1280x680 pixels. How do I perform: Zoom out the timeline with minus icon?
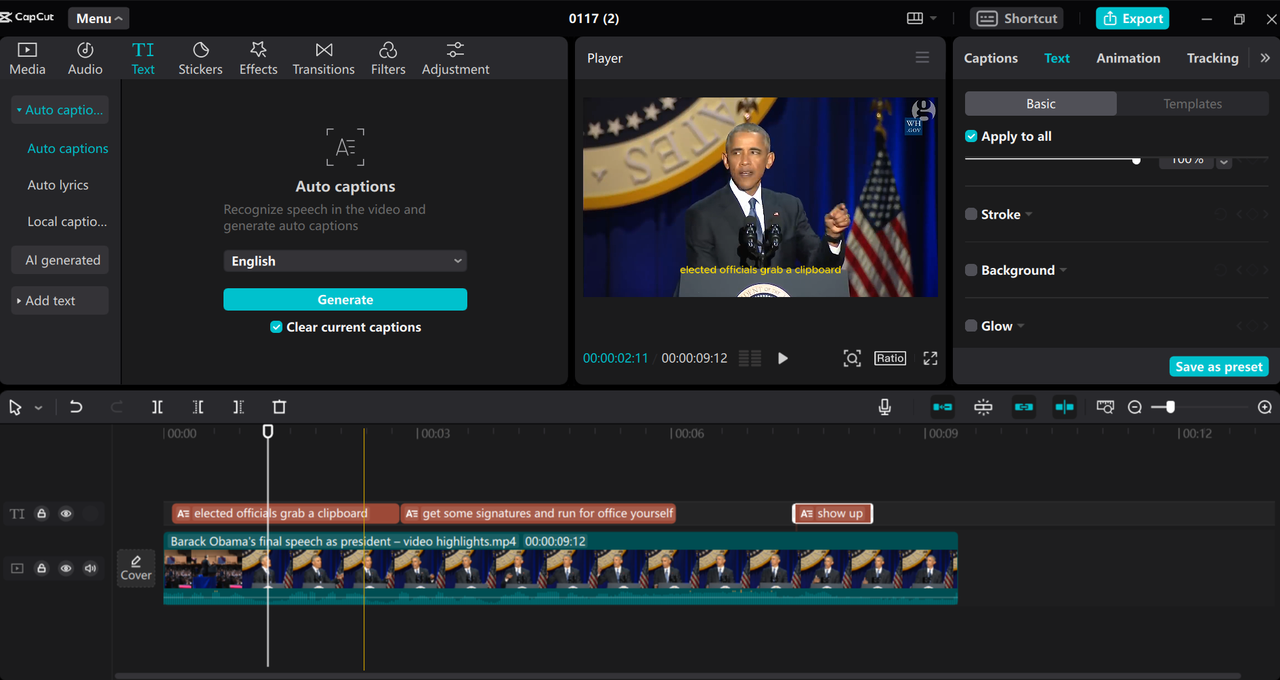[1135, 407]
